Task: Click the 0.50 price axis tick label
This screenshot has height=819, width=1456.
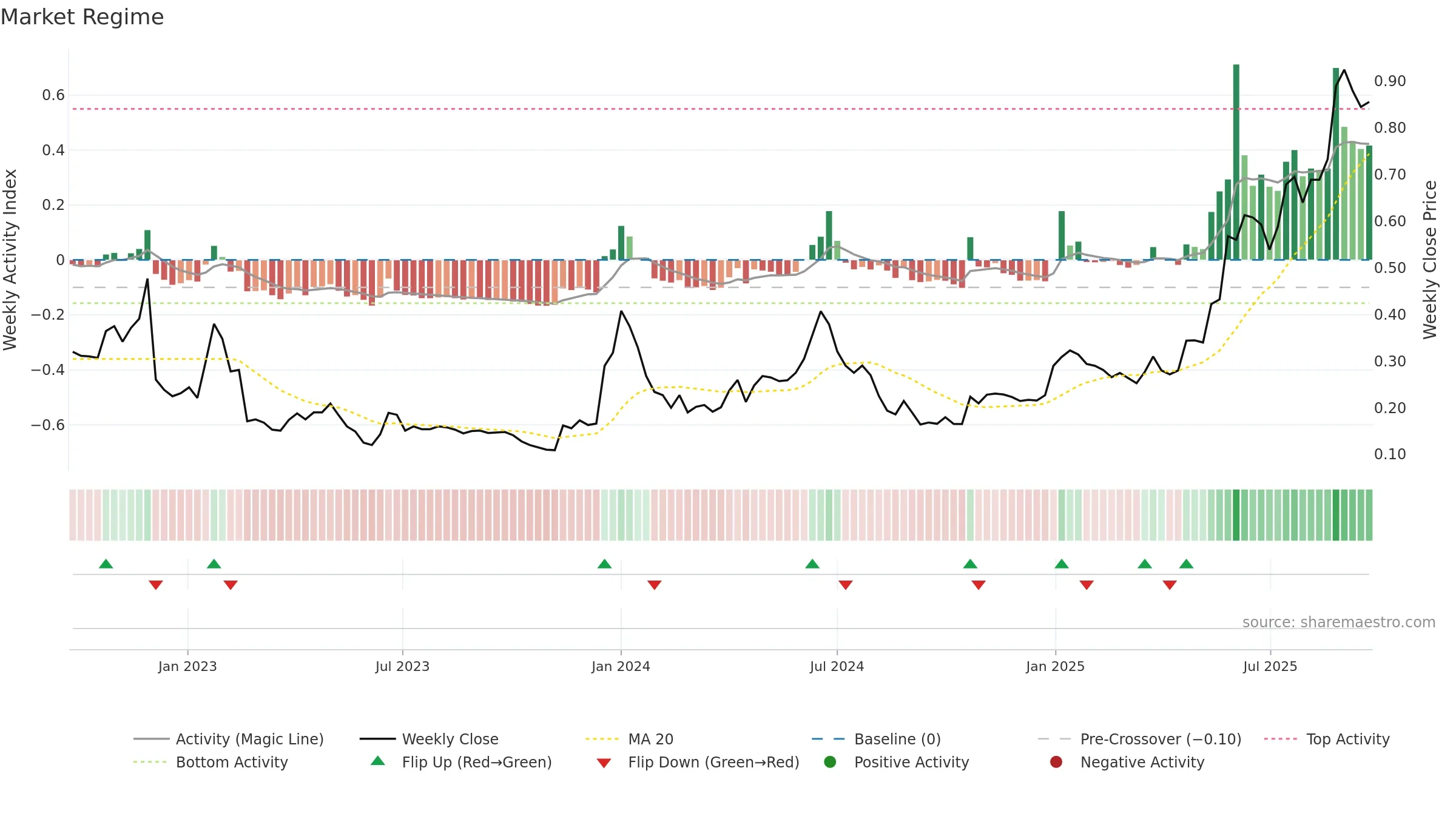Action: coord(1390,268)
